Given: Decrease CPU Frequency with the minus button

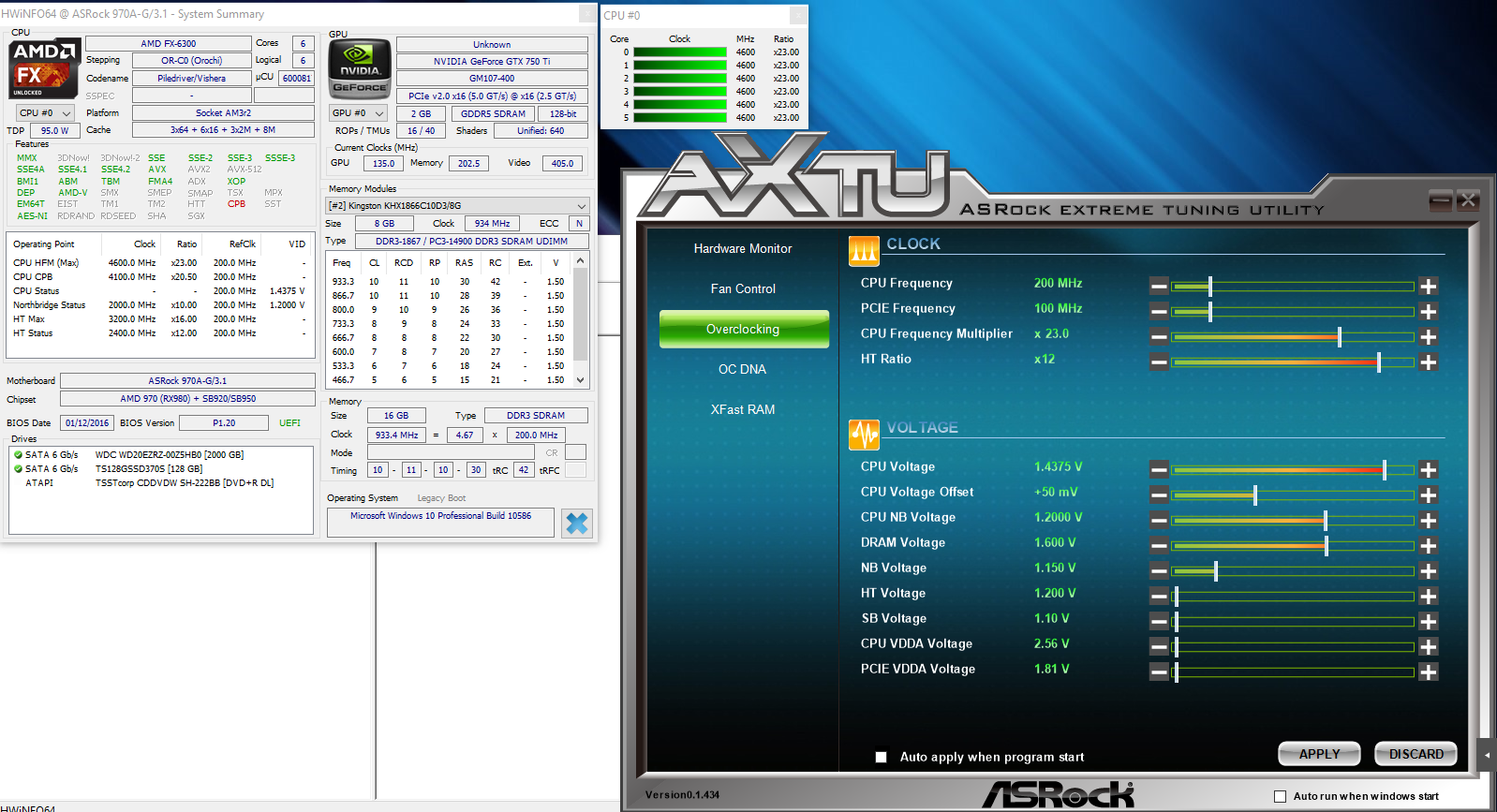Looking at the screenshot, I should click(1159, 286).
